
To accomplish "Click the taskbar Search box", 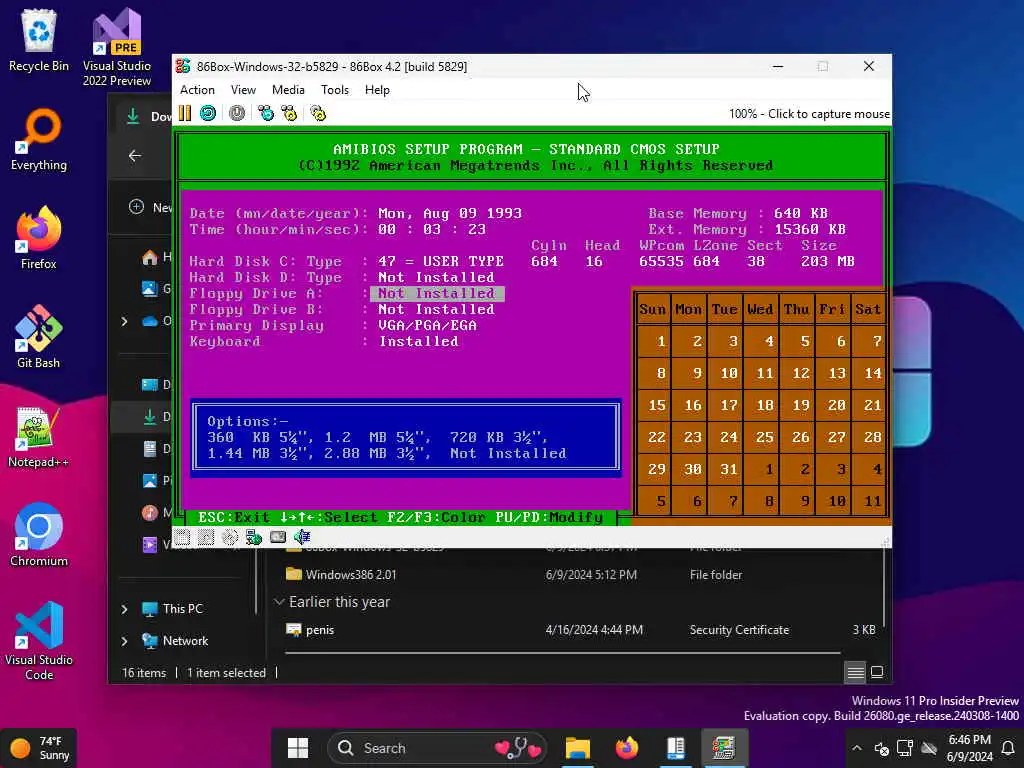I will click(x=438, y=748).
